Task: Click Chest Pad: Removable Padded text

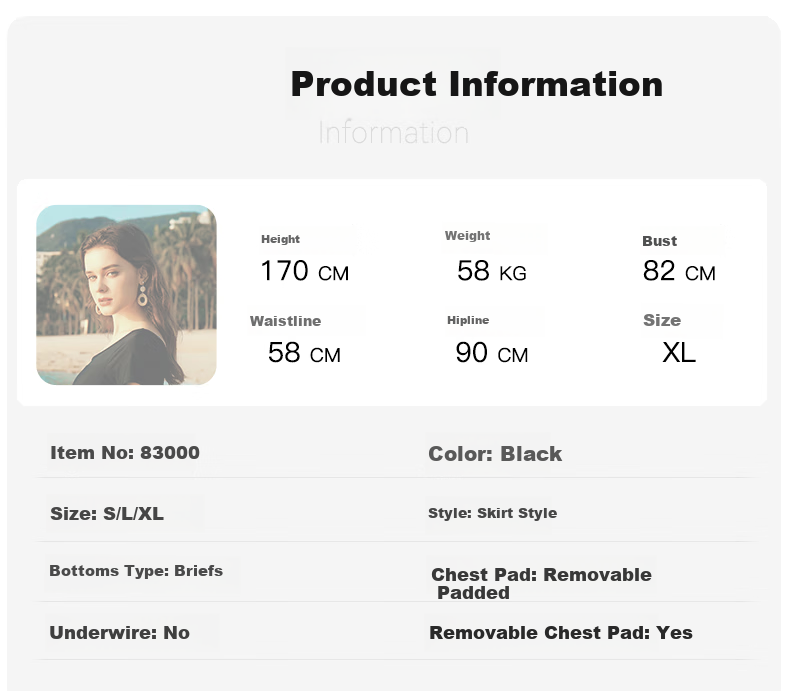Action: click(x=541, y=583)
